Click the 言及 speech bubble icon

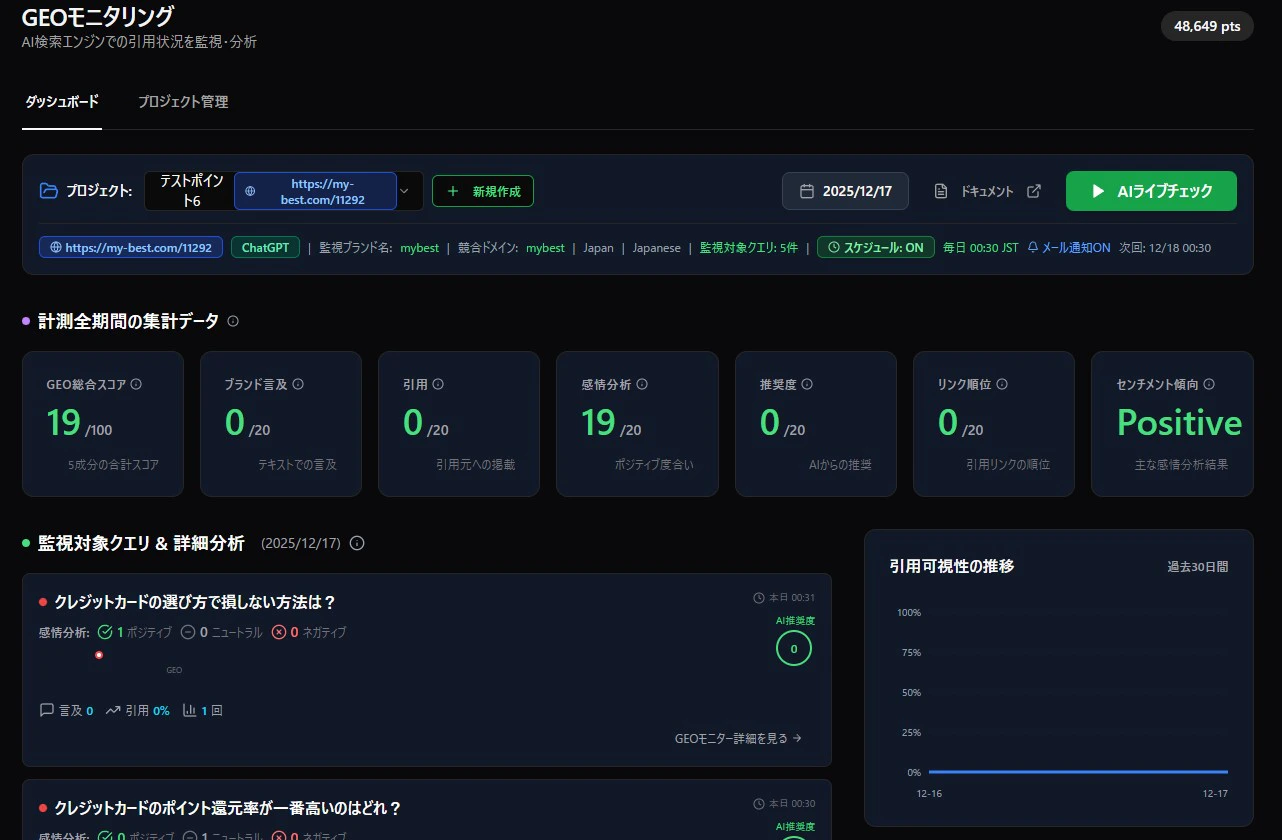click(x=47, y=710)
